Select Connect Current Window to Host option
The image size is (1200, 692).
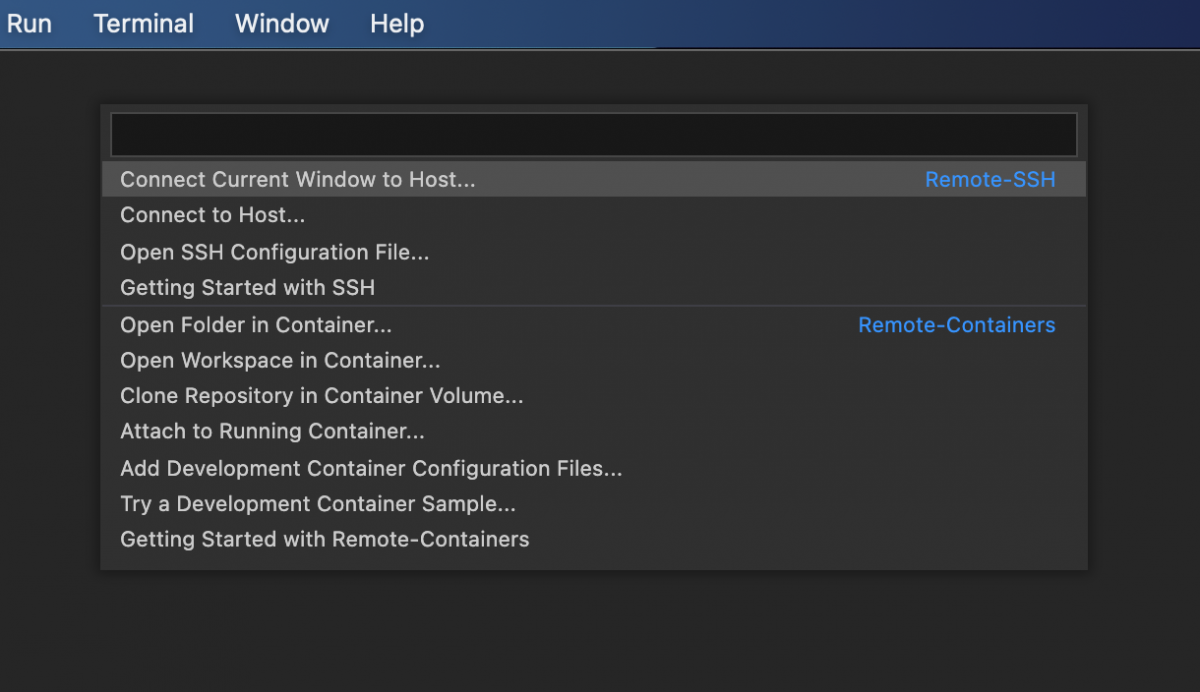pyautogui.click(x=296, y=179)
